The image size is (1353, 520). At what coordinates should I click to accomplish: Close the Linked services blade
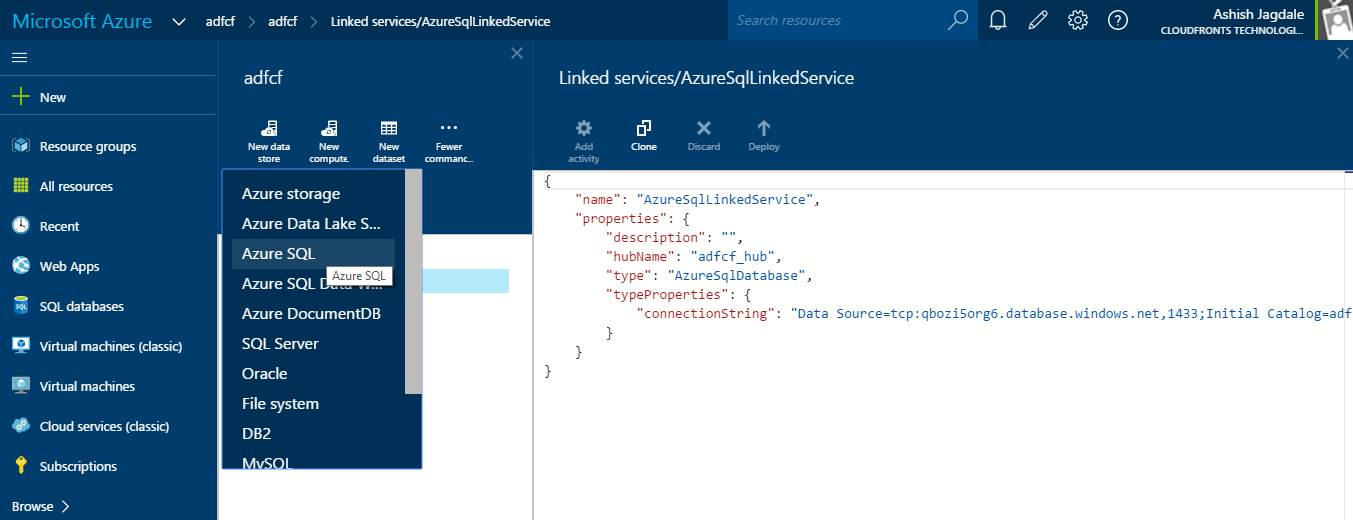tap(1343, 54)
